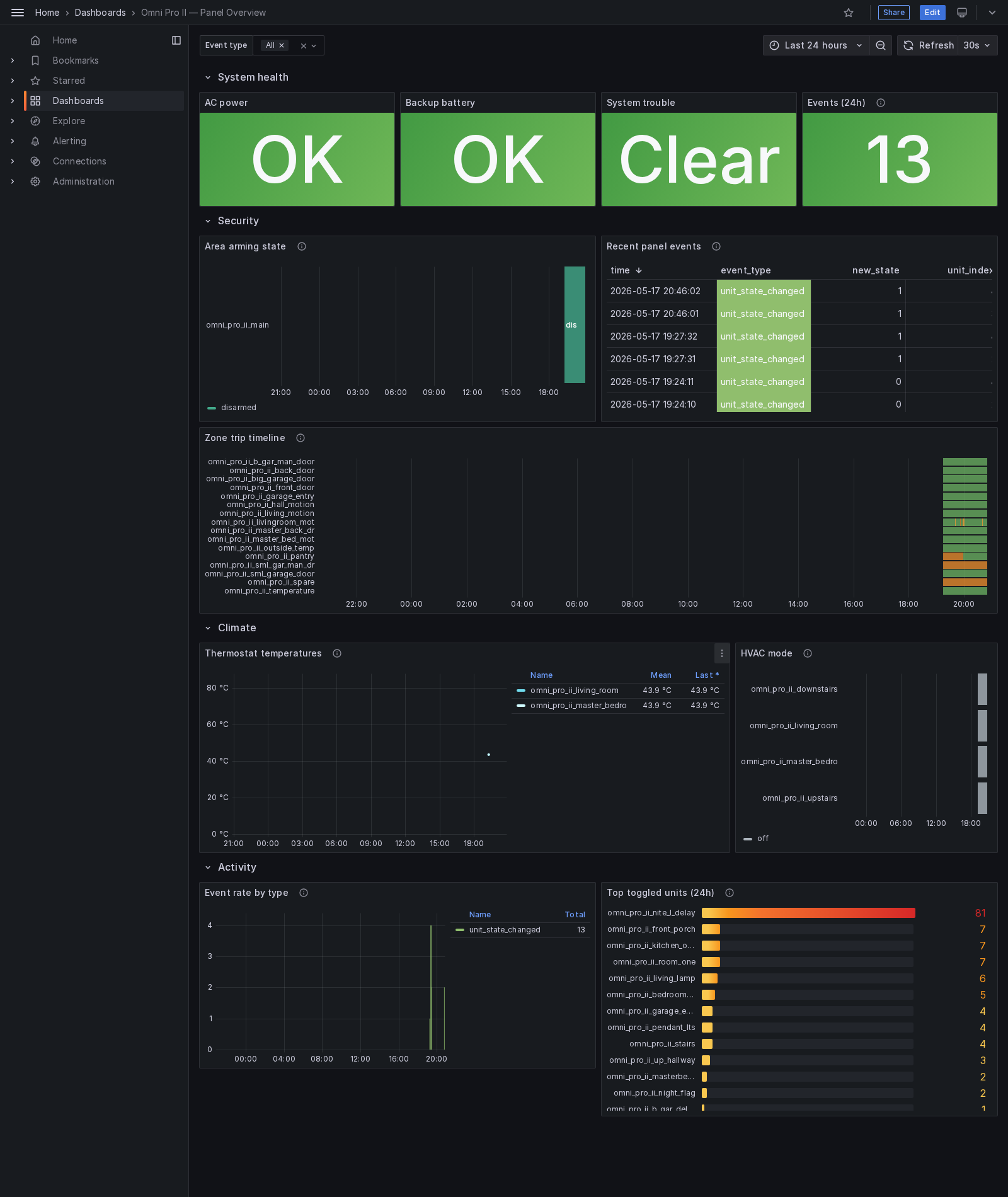Open the 30s refresh interval dropdown

[x=977, y=45]
